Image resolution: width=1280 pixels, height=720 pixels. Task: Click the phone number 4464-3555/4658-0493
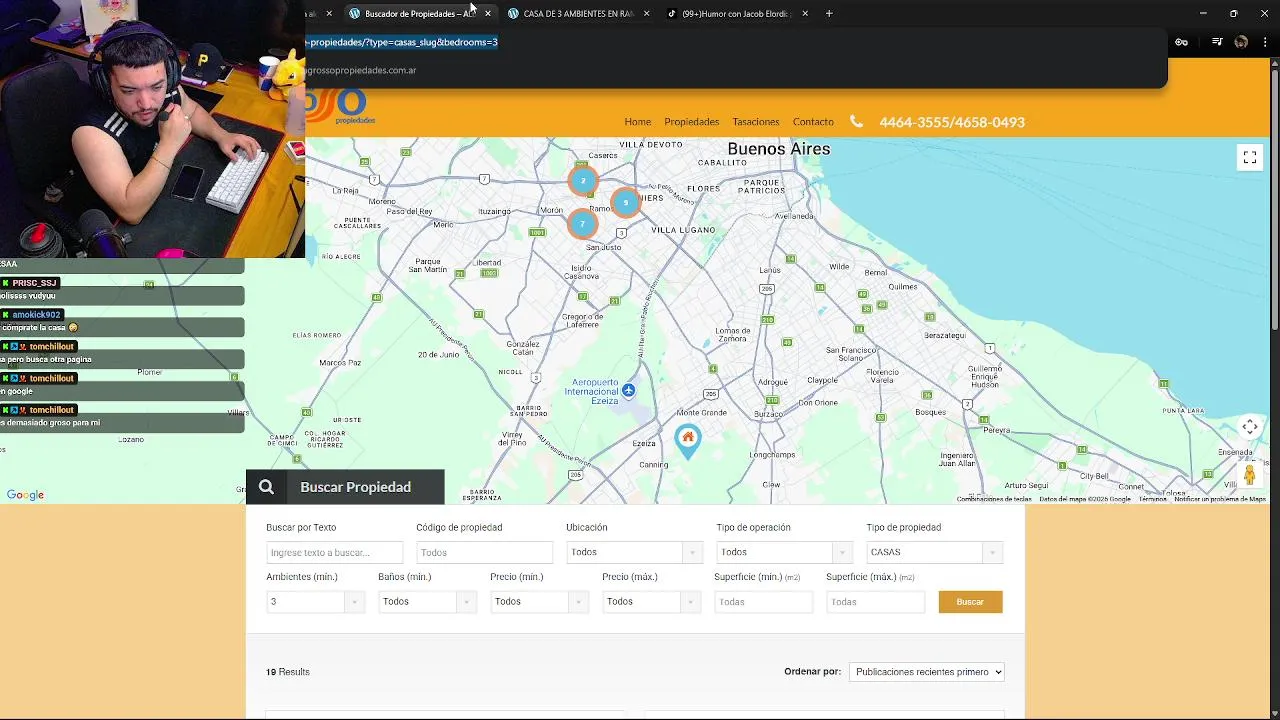click(952, 122)
